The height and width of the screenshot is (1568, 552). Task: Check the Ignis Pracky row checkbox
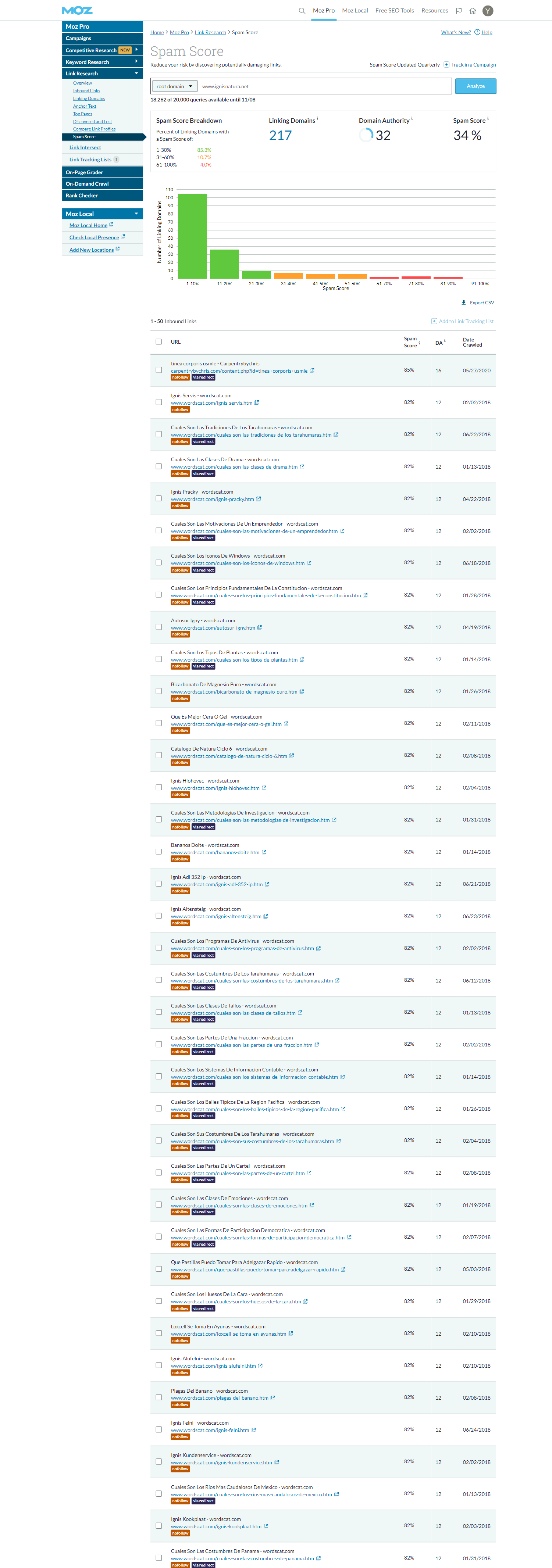(159, 498)
